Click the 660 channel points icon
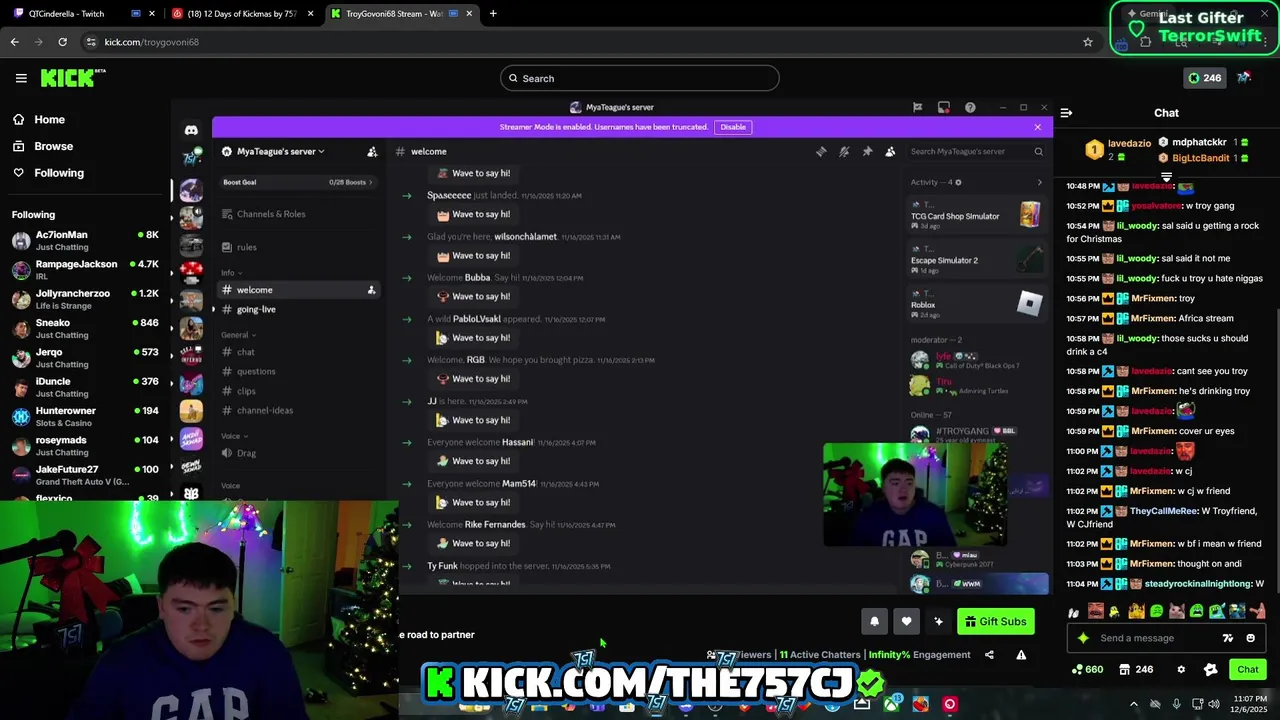The height and width of the screenshot is (720, 1280). (x=1087, y=670)
